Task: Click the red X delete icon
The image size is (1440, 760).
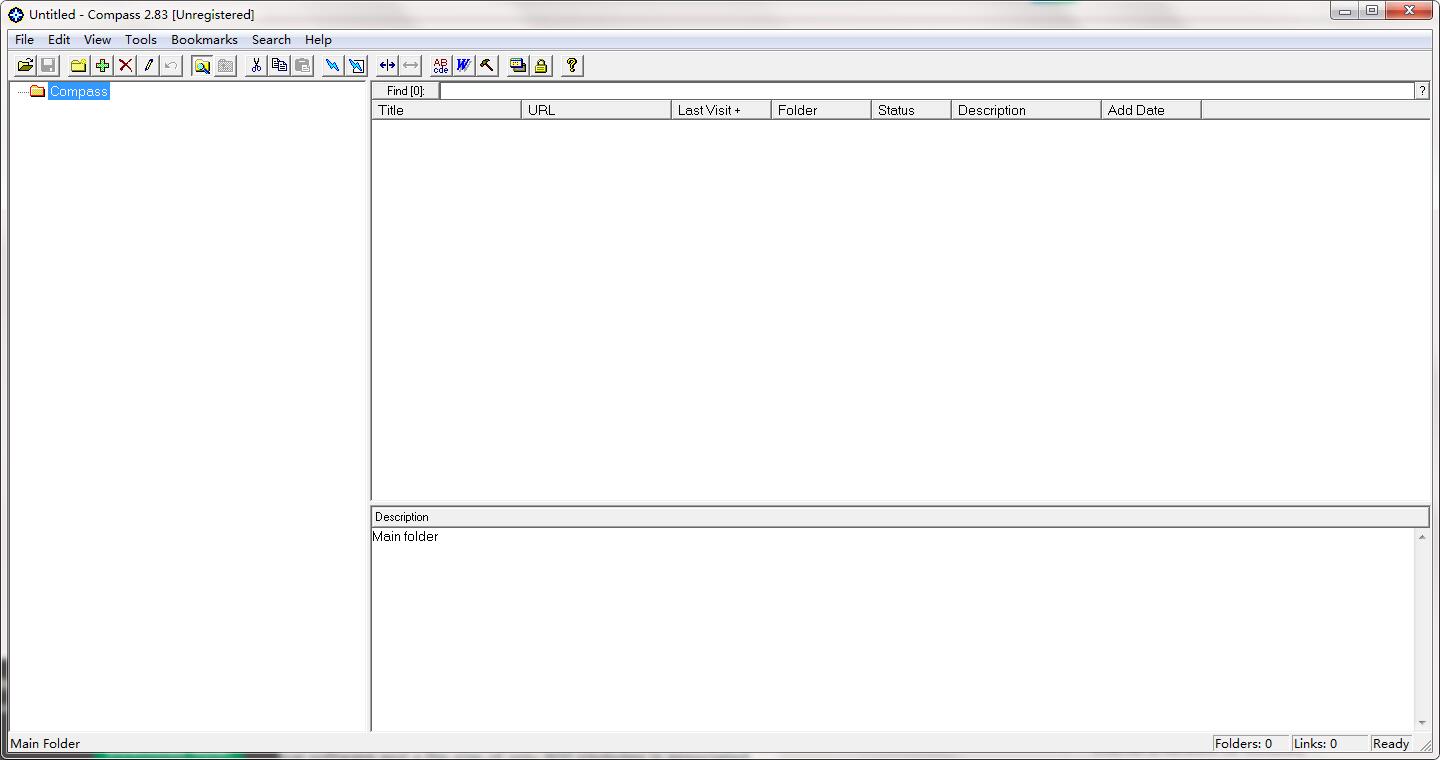Action: coord(125,66)
